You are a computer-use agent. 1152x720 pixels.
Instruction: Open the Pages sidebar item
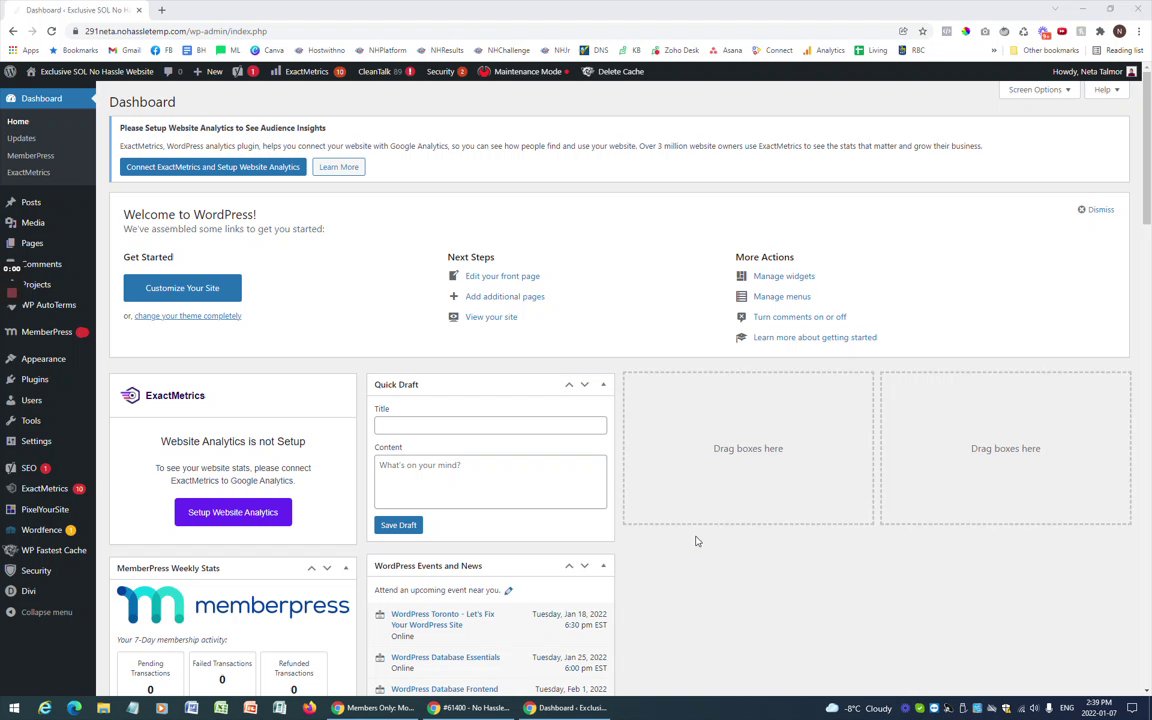tap(32, 243)
